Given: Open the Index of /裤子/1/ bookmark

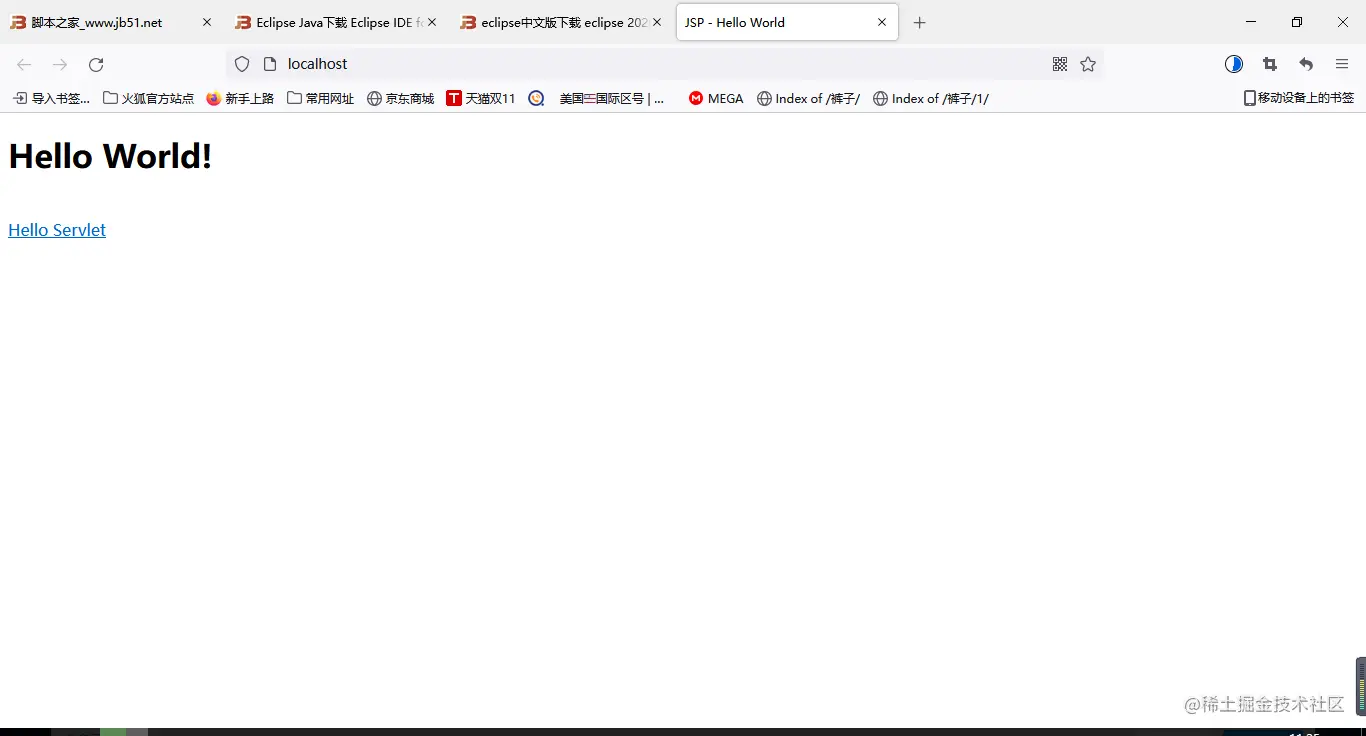Looking at the screenshot, I should point(931,98).
